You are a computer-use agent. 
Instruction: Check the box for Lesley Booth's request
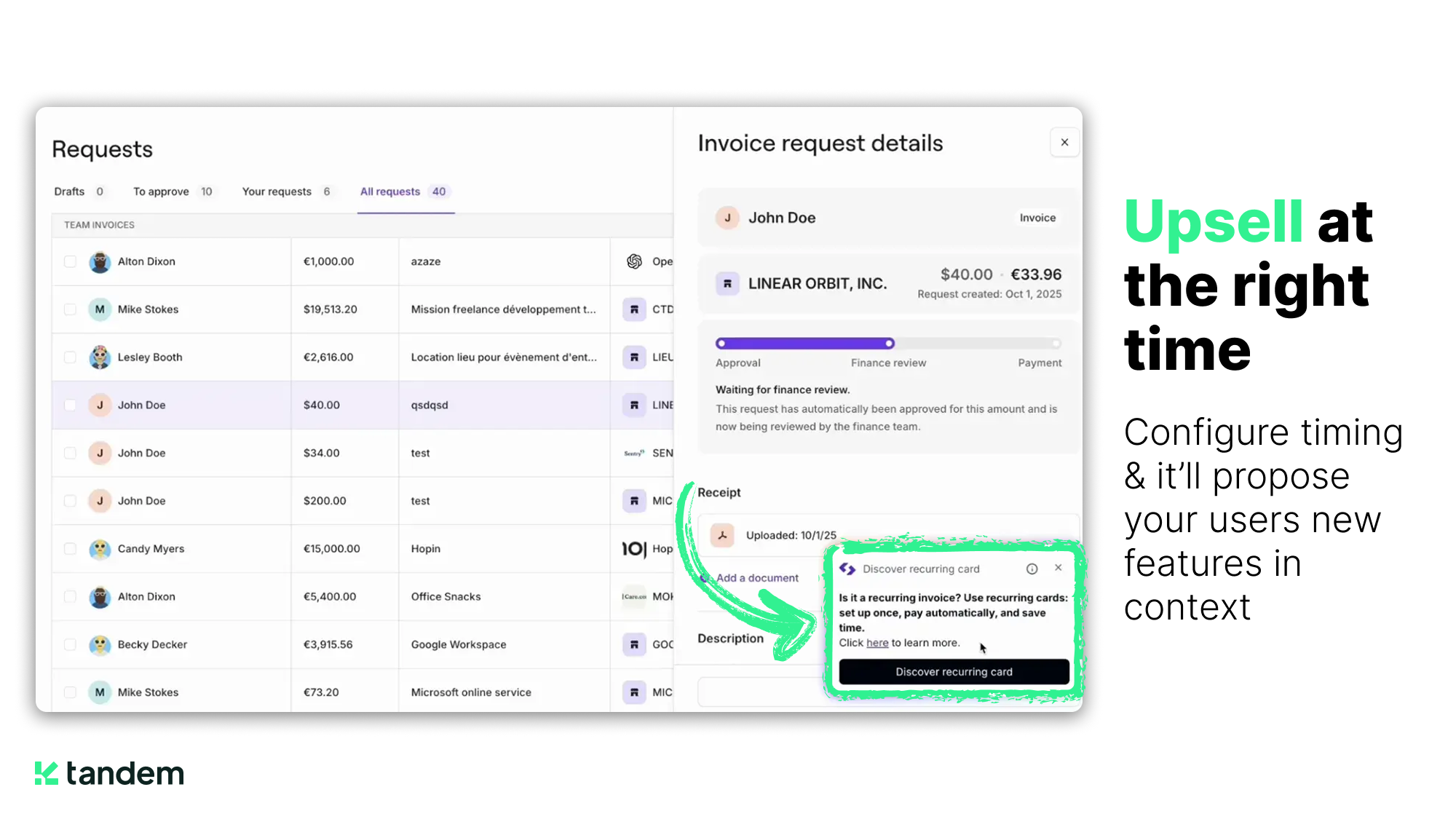click(70, 357)
